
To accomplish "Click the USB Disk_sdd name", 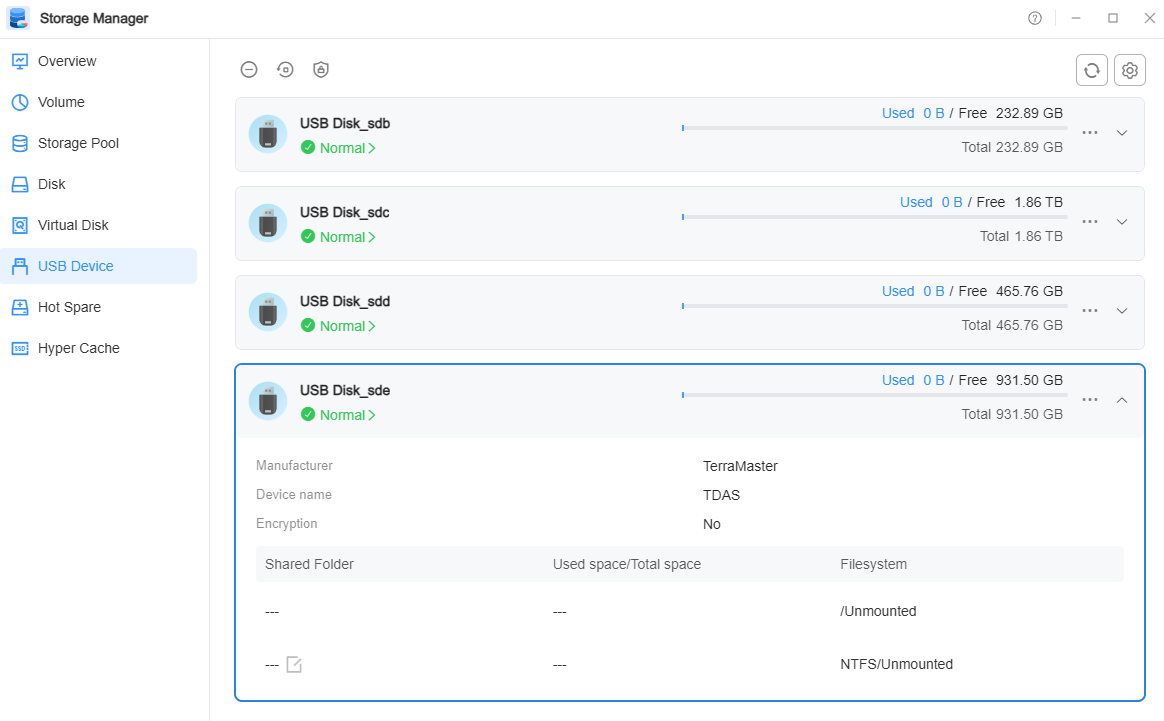I will pyautogui.click(x=345, y=301).
